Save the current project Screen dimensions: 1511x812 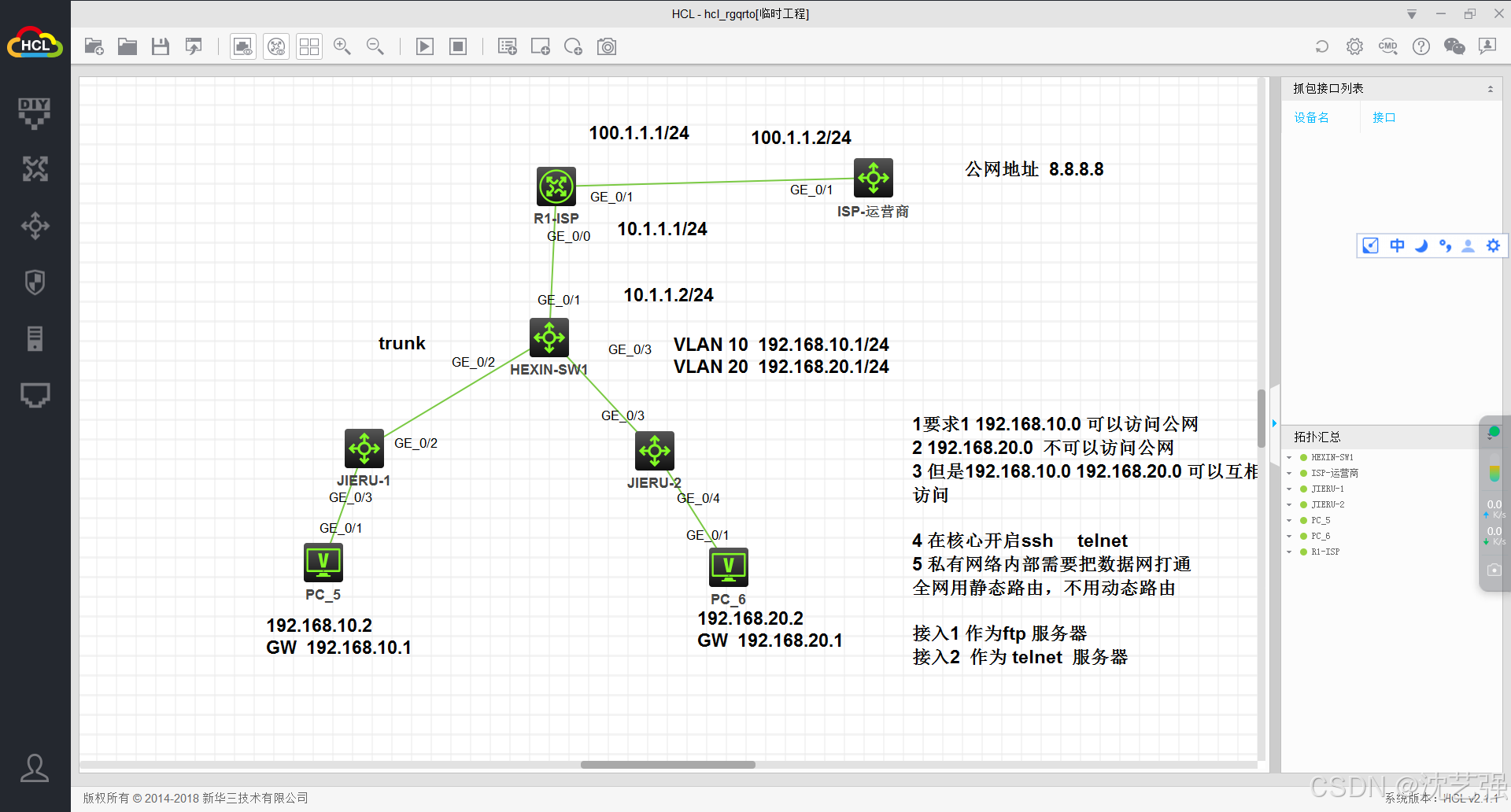pyautogui.click(x=161, y=46)
